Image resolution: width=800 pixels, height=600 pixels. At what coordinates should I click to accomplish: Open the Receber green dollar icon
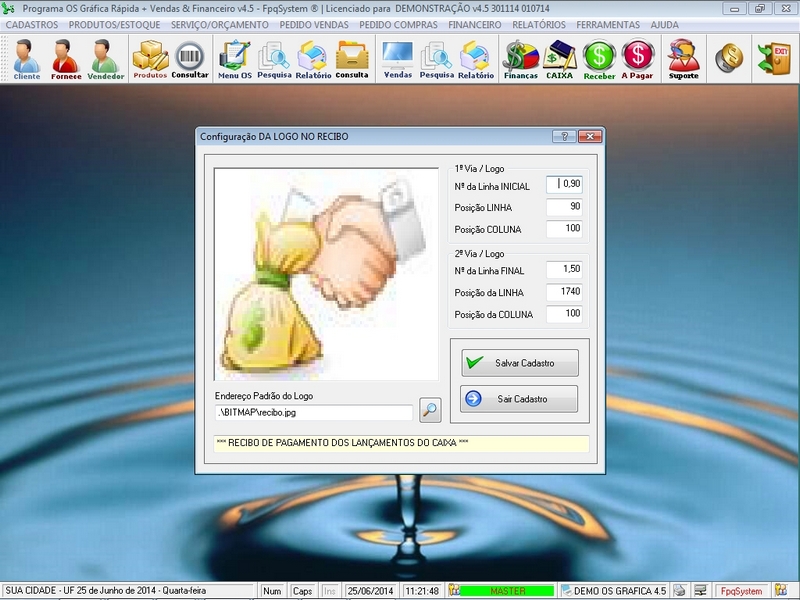click(x=599, y=59)
